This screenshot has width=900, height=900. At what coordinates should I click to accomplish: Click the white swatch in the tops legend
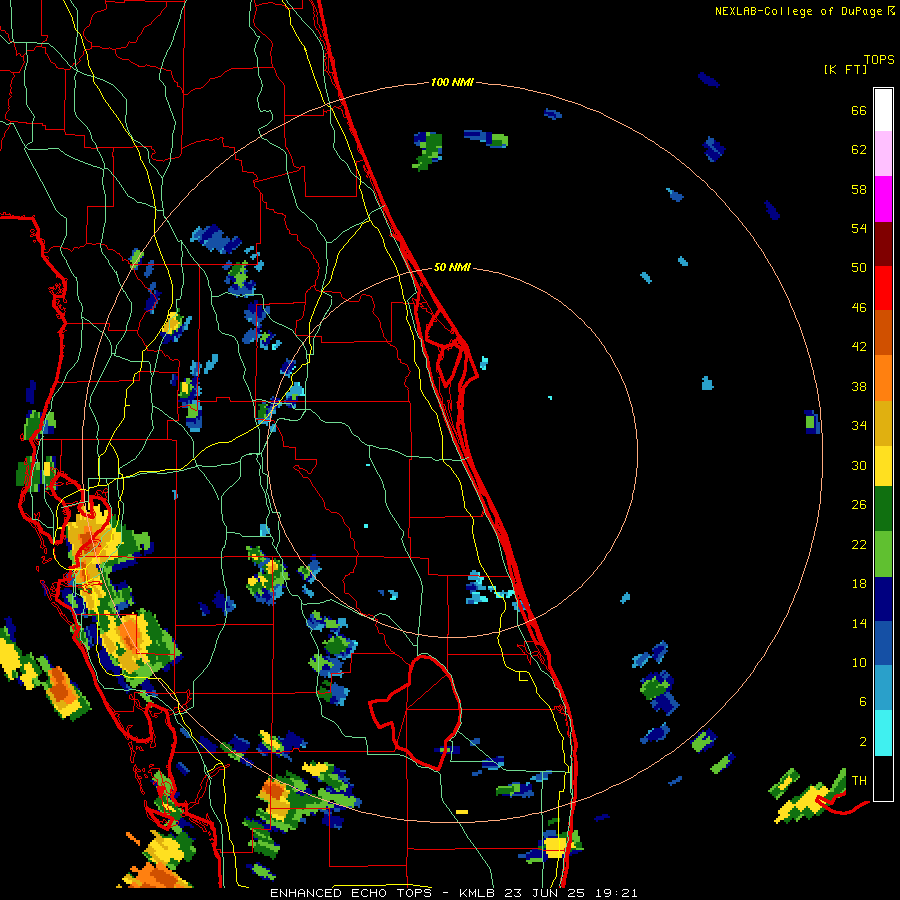click(883, 110)
